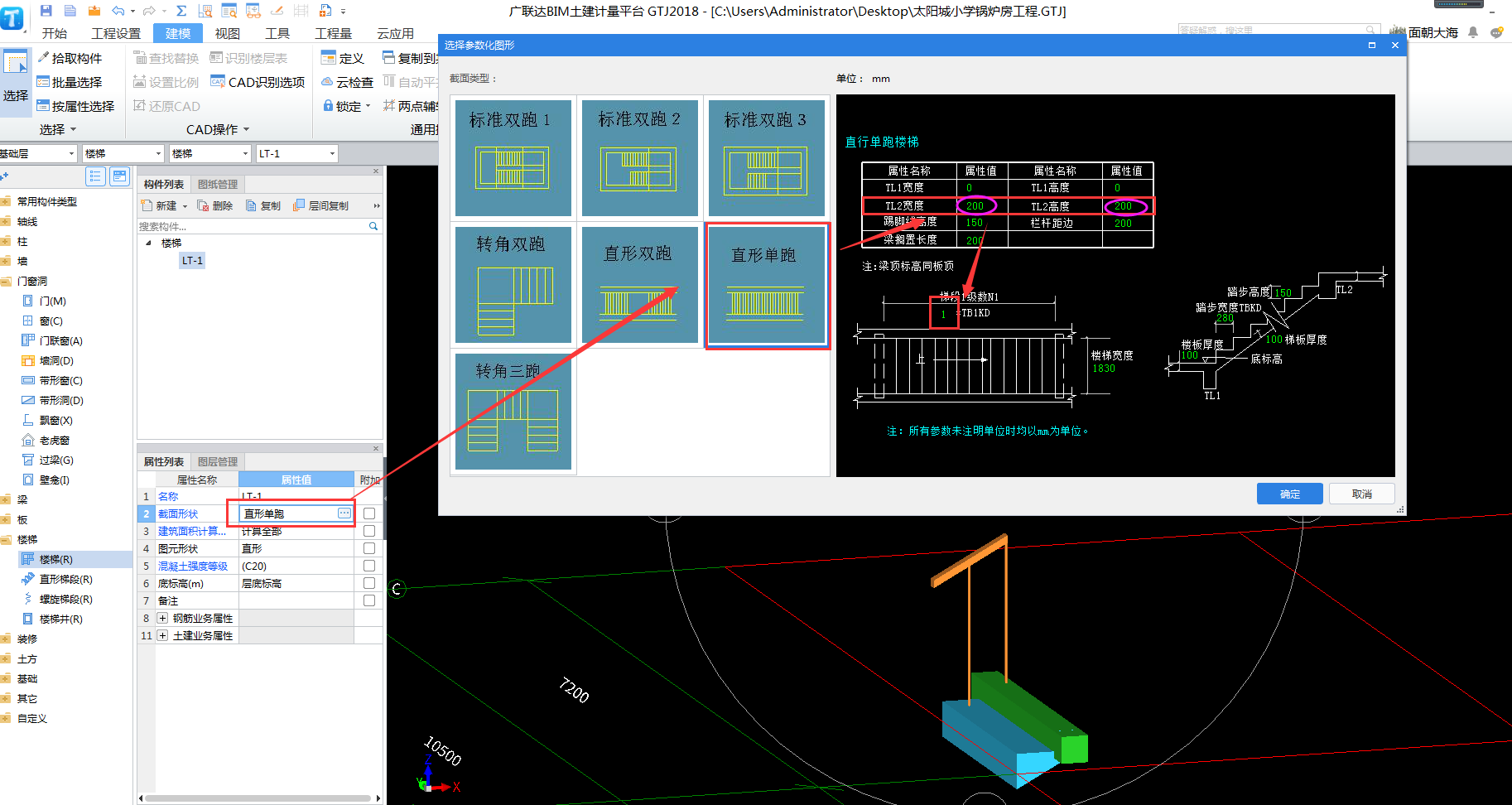Switch navigation tree to list view icon
Viewport: 1512px width, 805px height.
tap(96, 176)
